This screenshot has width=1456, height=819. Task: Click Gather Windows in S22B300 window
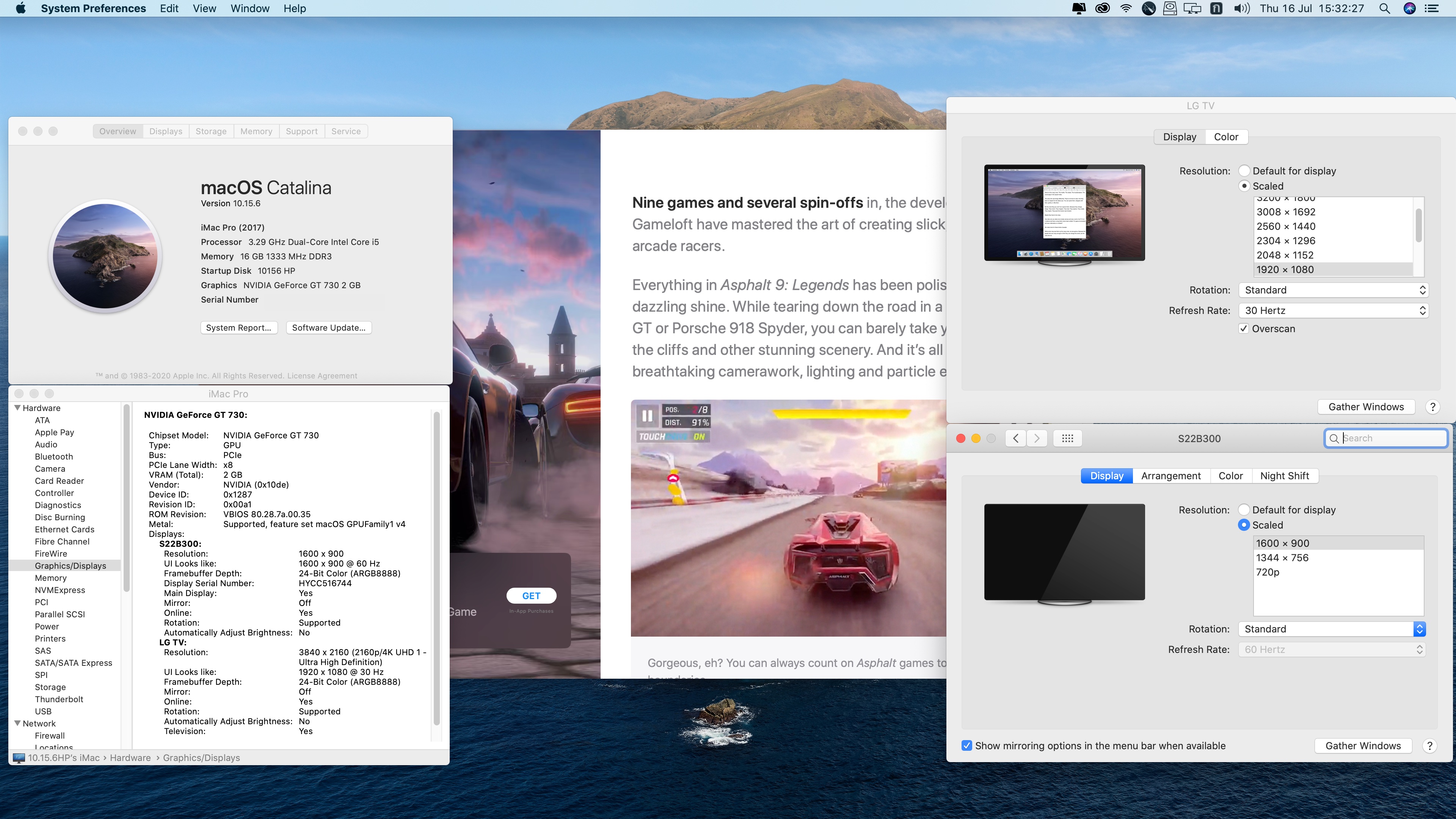pyautogui.click(x=1363, y=746)
